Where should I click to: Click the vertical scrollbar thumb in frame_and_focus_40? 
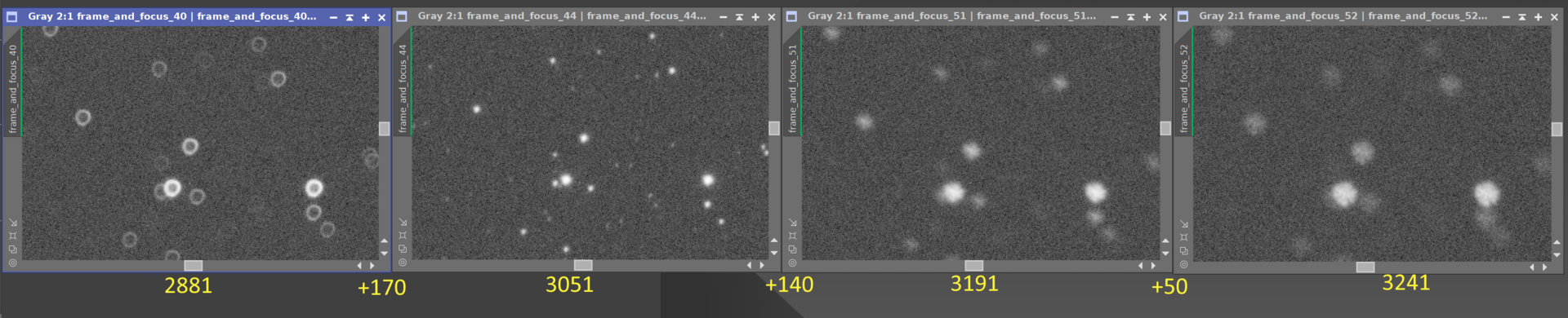[384, 129]
